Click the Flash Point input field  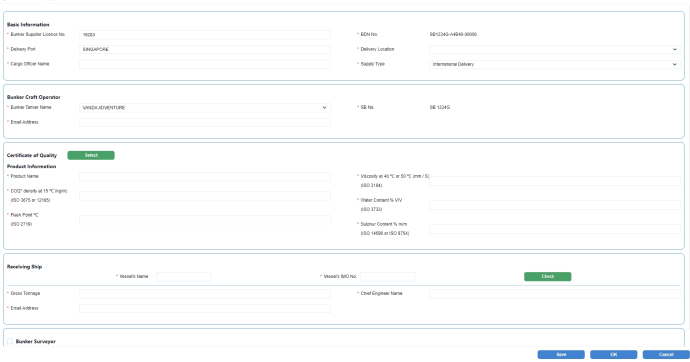click(205, 219)
